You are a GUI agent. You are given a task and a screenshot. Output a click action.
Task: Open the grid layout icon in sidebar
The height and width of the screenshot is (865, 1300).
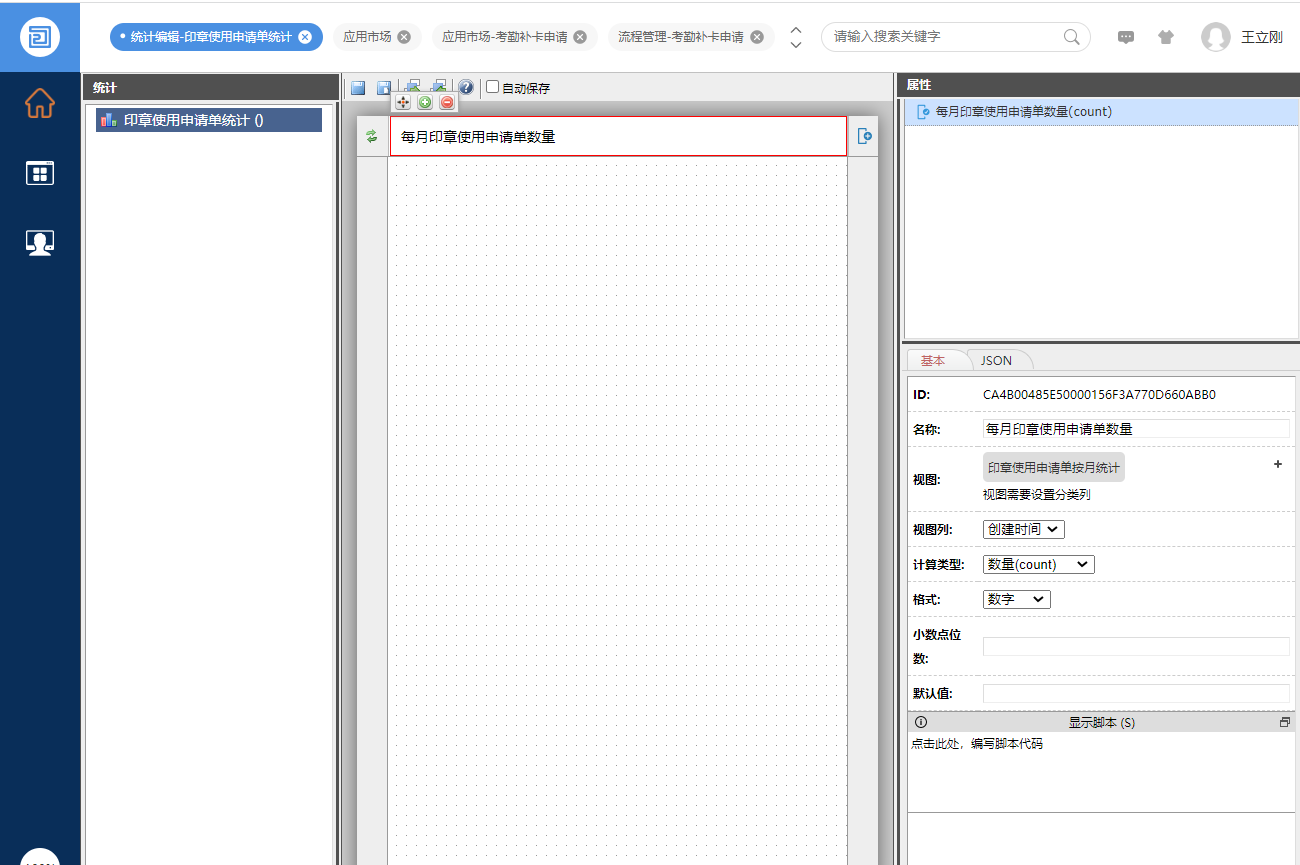[x=40, y=174]
